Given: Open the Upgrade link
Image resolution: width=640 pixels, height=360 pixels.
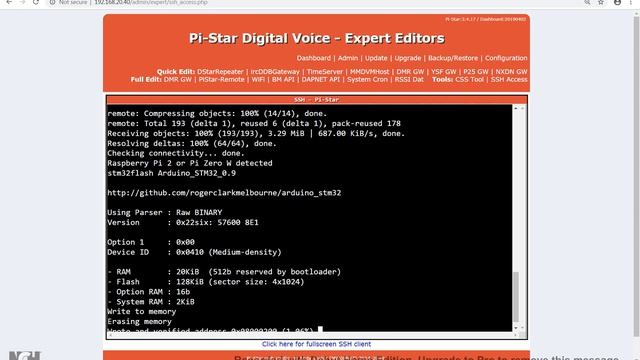Looking at the screenshot, I should tap(408, 58).
